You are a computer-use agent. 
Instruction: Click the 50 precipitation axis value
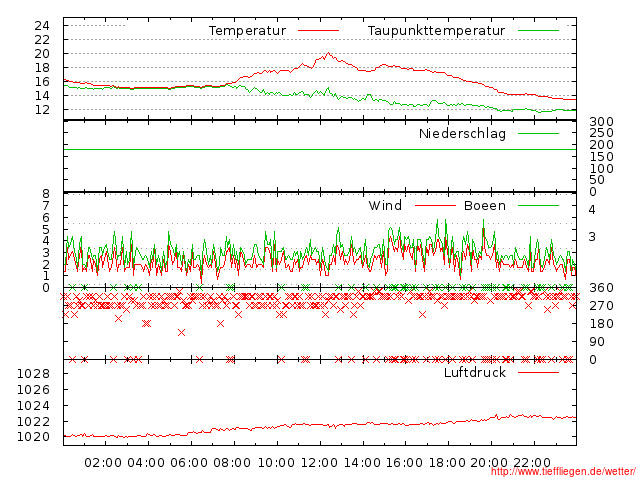(x=597, y=180)
